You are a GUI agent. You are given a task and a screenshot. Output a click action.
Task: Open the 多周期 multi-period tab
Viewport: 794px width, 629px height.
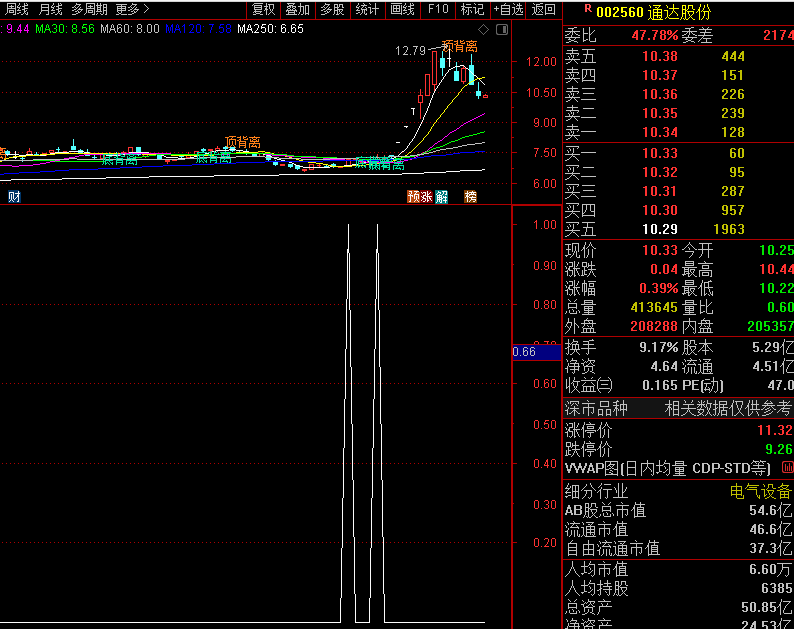tap(89, 9)
